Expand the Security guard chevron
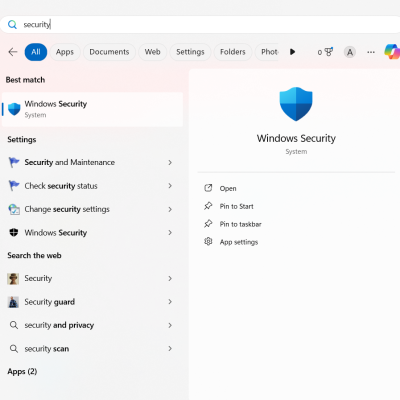Viewport: 400px width, 400px height. (x=170, y=302)
